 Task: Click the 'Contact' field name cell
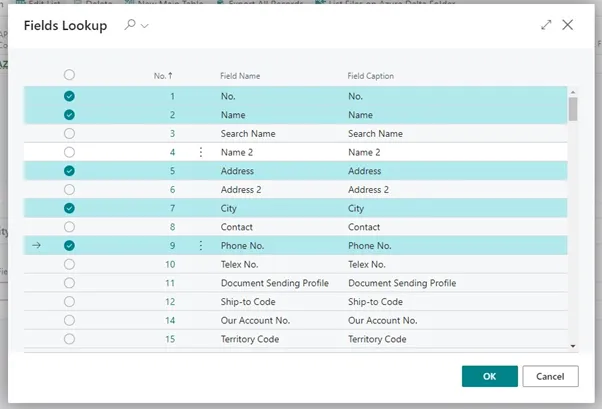click(x=236, y=227)
